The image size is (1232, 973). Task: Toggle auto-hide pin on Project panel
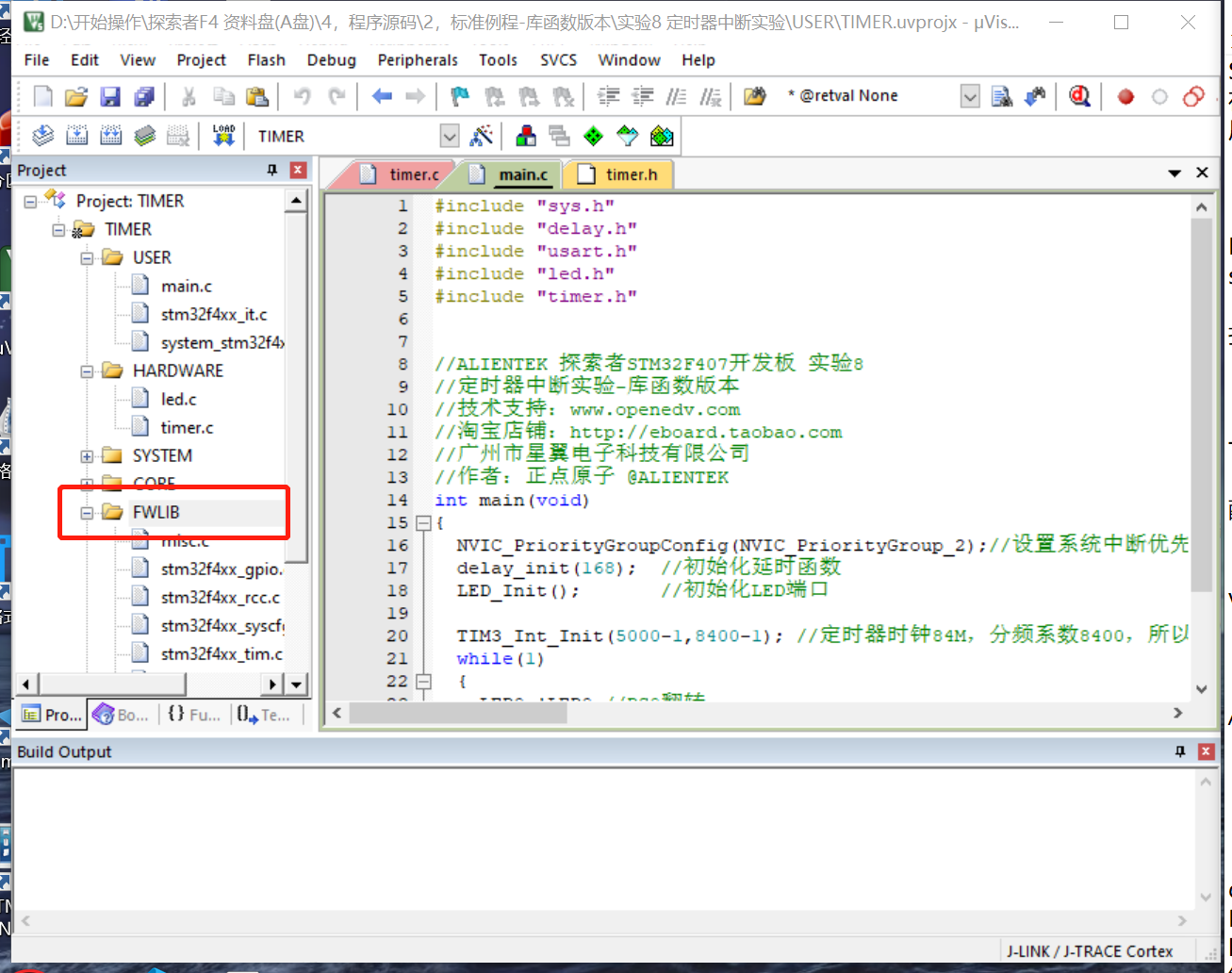(272, 170)
